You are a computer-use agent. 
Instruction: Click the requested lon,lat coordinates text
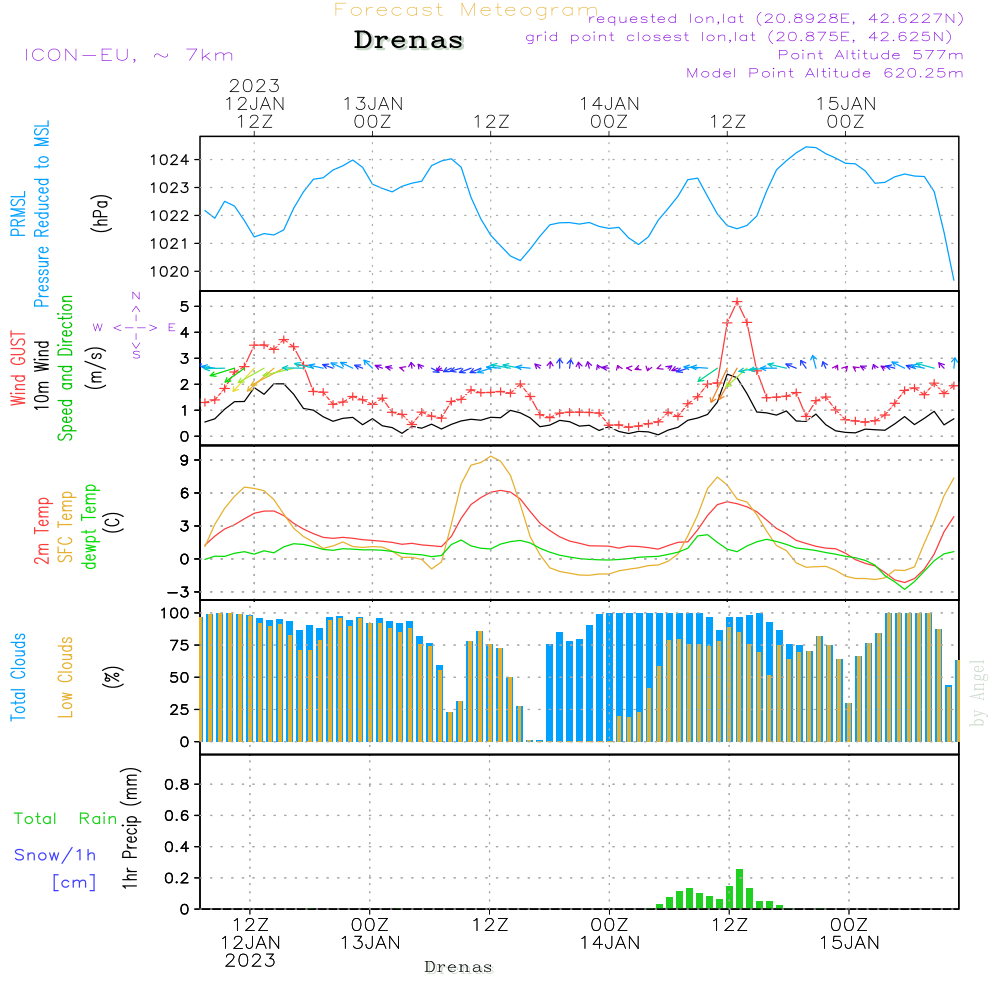(776, 19)
